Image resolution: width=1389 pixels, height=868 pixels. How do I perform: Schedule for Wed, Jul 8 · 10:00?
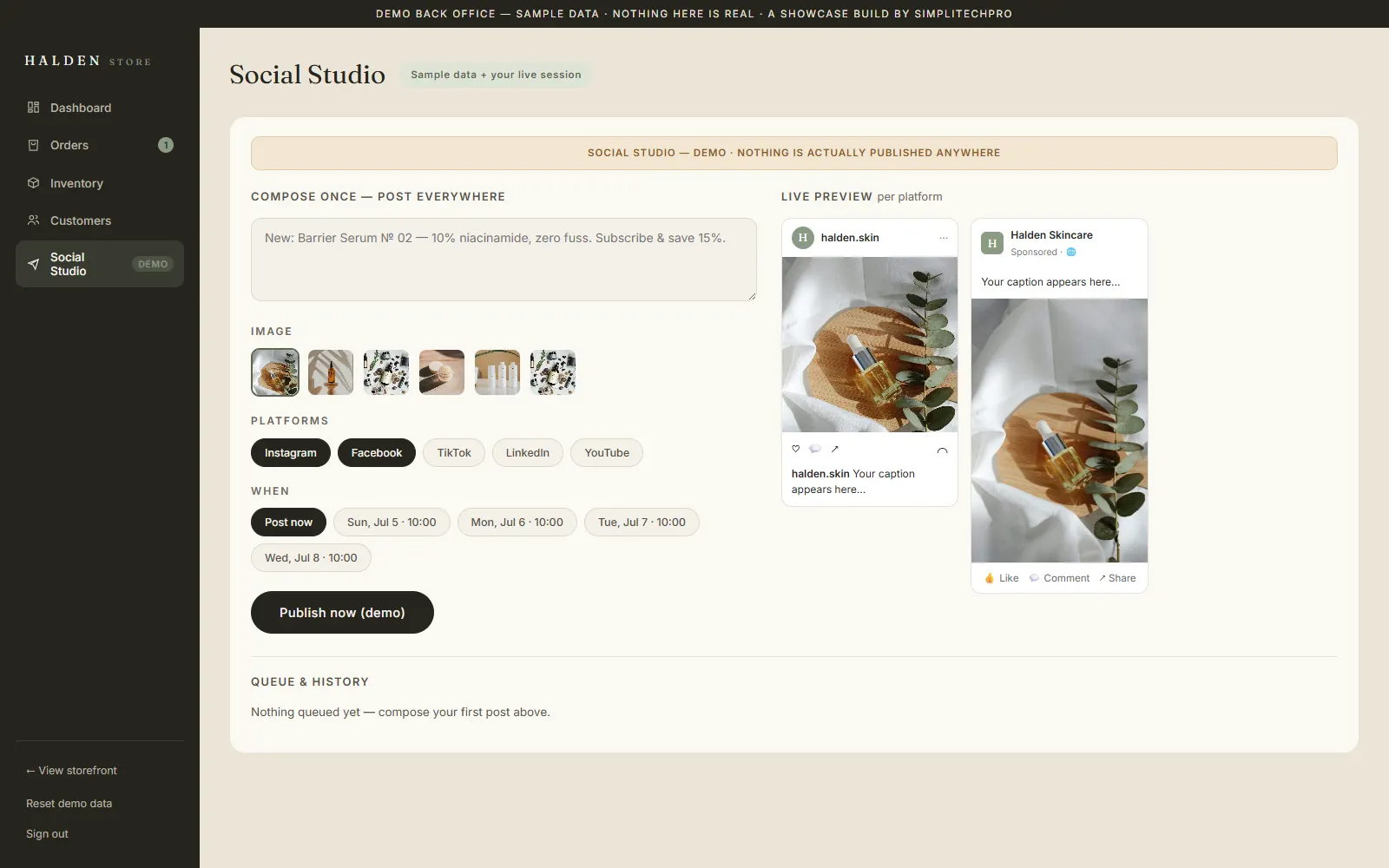pos(311,558)
